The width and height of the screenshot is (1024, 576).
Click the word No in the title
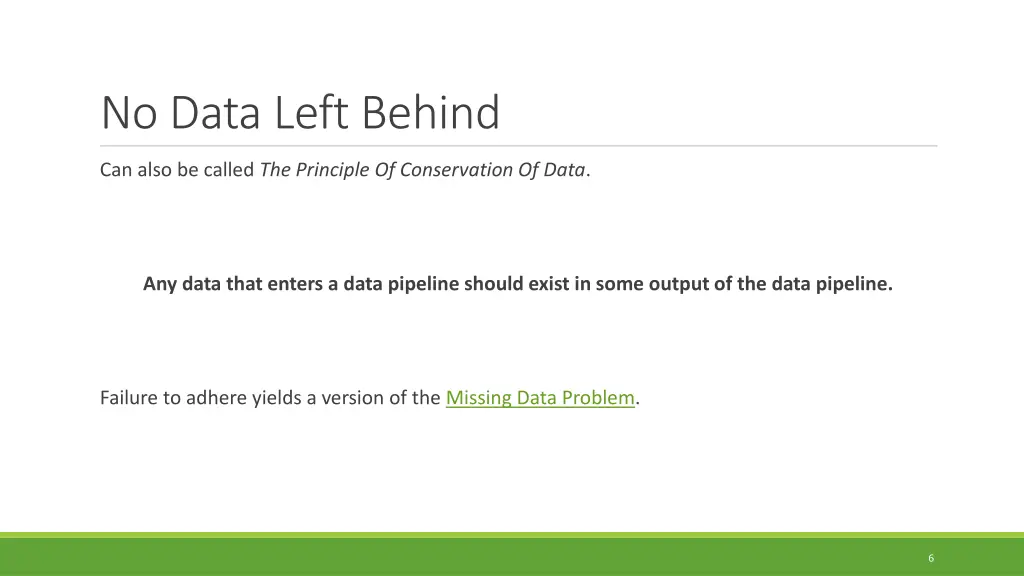tap(129, 113)
